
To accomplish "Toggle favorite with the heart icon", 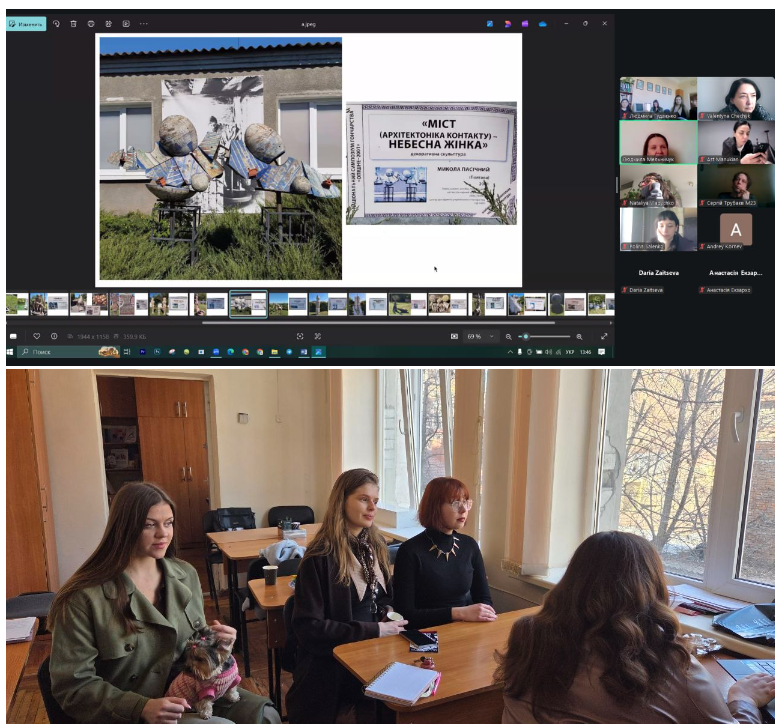I will point(37,336).
